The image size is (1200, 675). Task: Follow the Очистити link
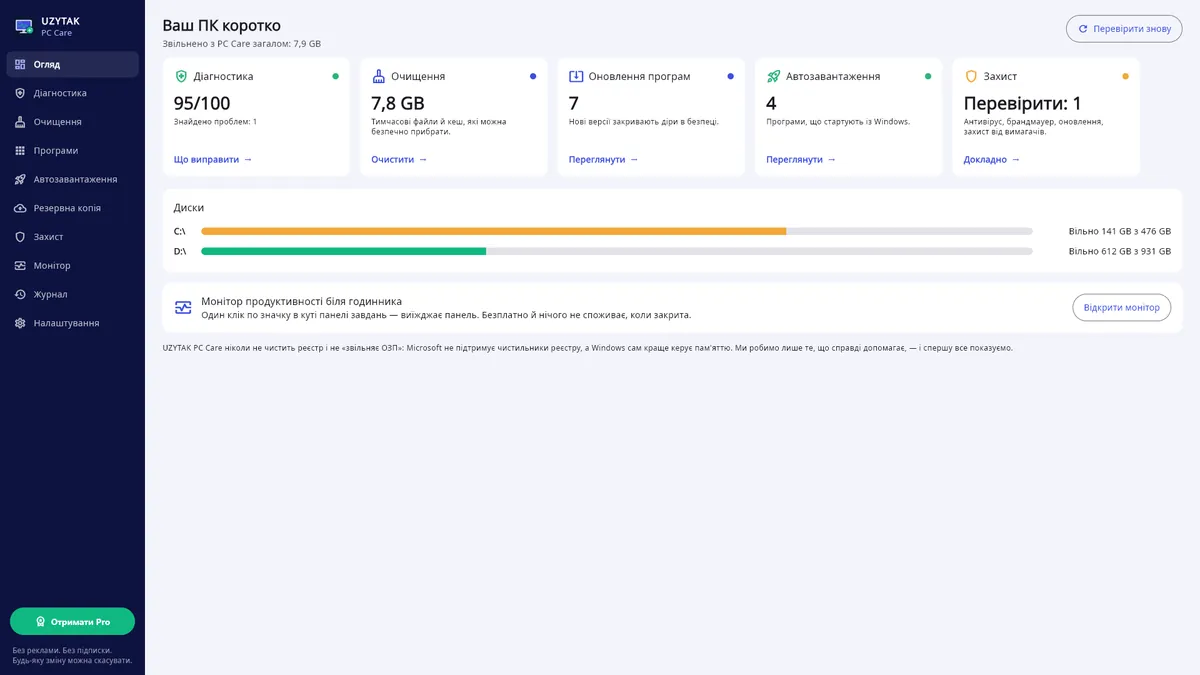pyautogui.click(x=399, y=159)
